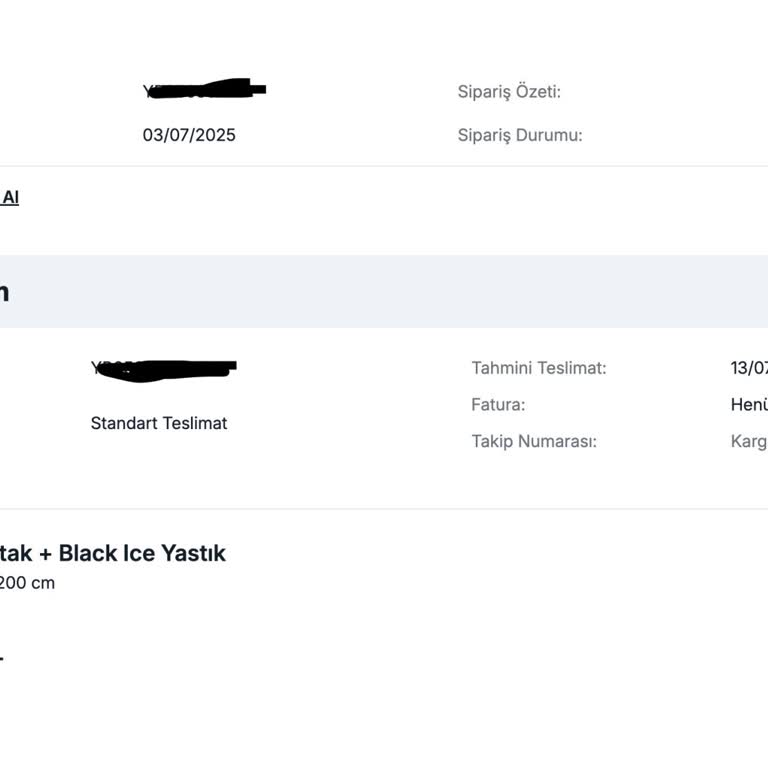Click the "Sipariş Özeti:" label
Image resolution: width=768 pixels, height=768 pixels.
pyautogui.click(x=509, y=92)
